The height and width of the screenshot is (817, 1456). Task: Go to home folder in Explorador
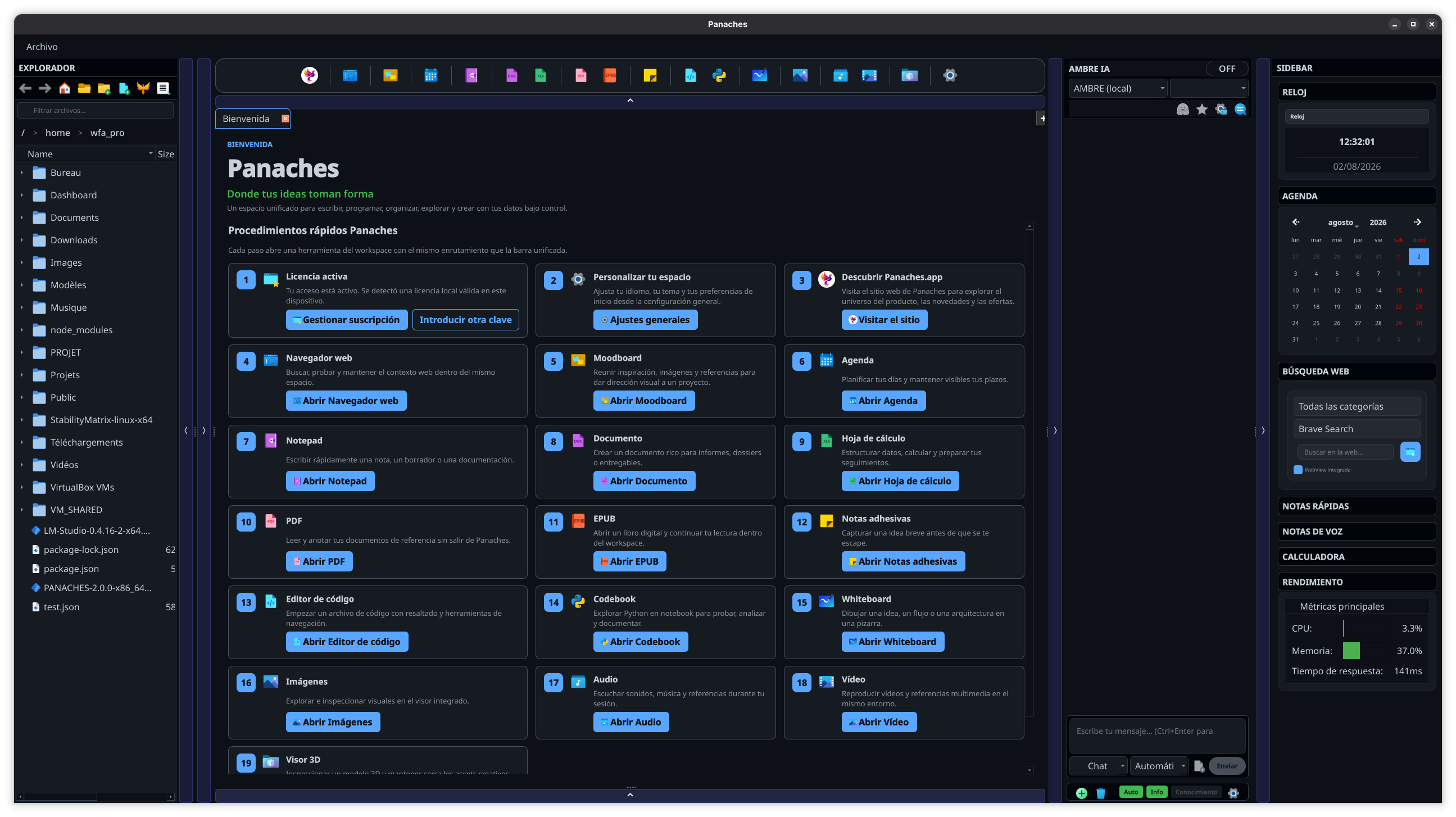(65, 88)
